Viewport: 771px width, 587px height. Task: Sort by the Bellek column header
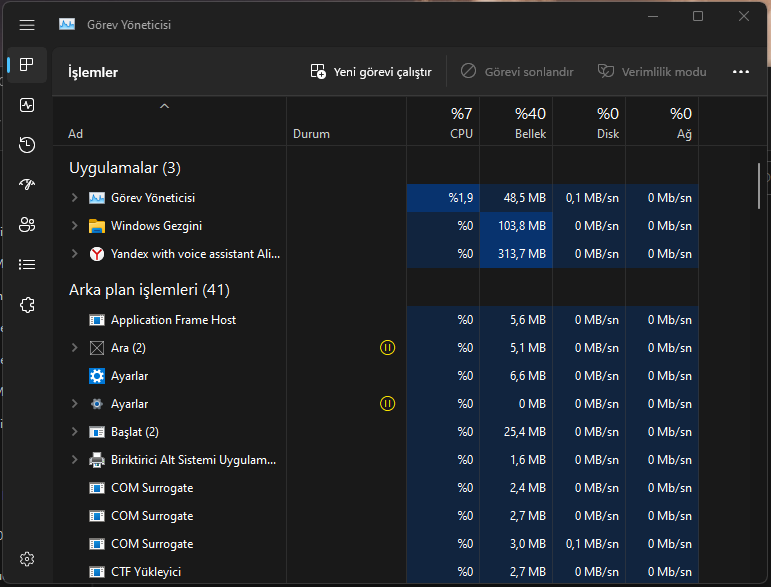click(516, 121)
